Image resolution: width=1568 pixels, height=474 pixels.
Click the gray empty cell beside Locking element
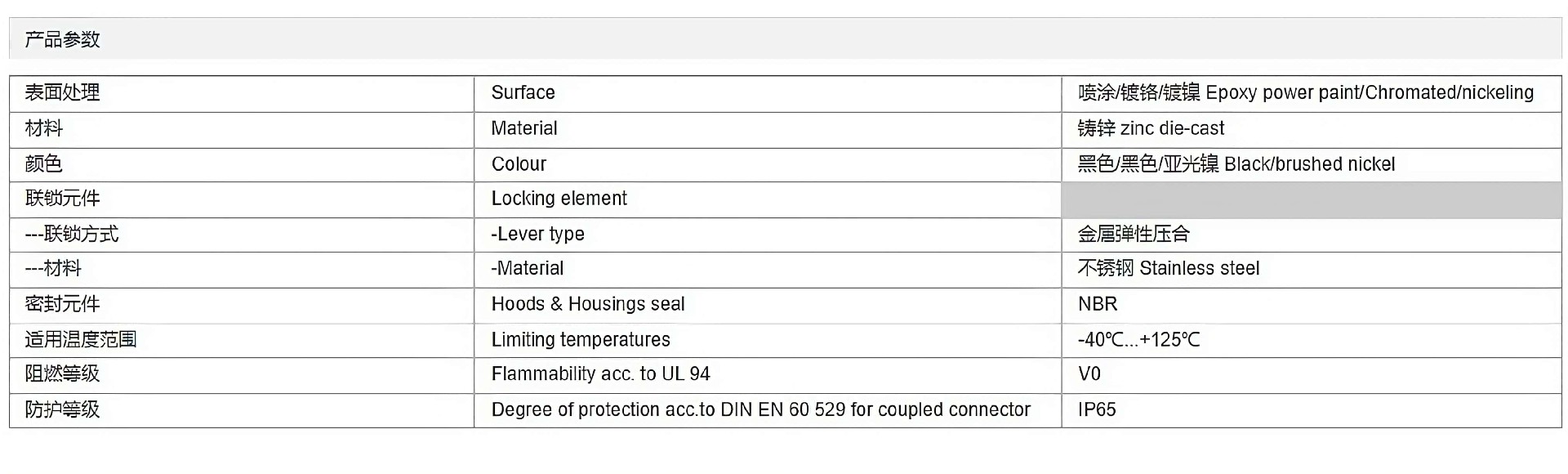(x=1312, y=199)
